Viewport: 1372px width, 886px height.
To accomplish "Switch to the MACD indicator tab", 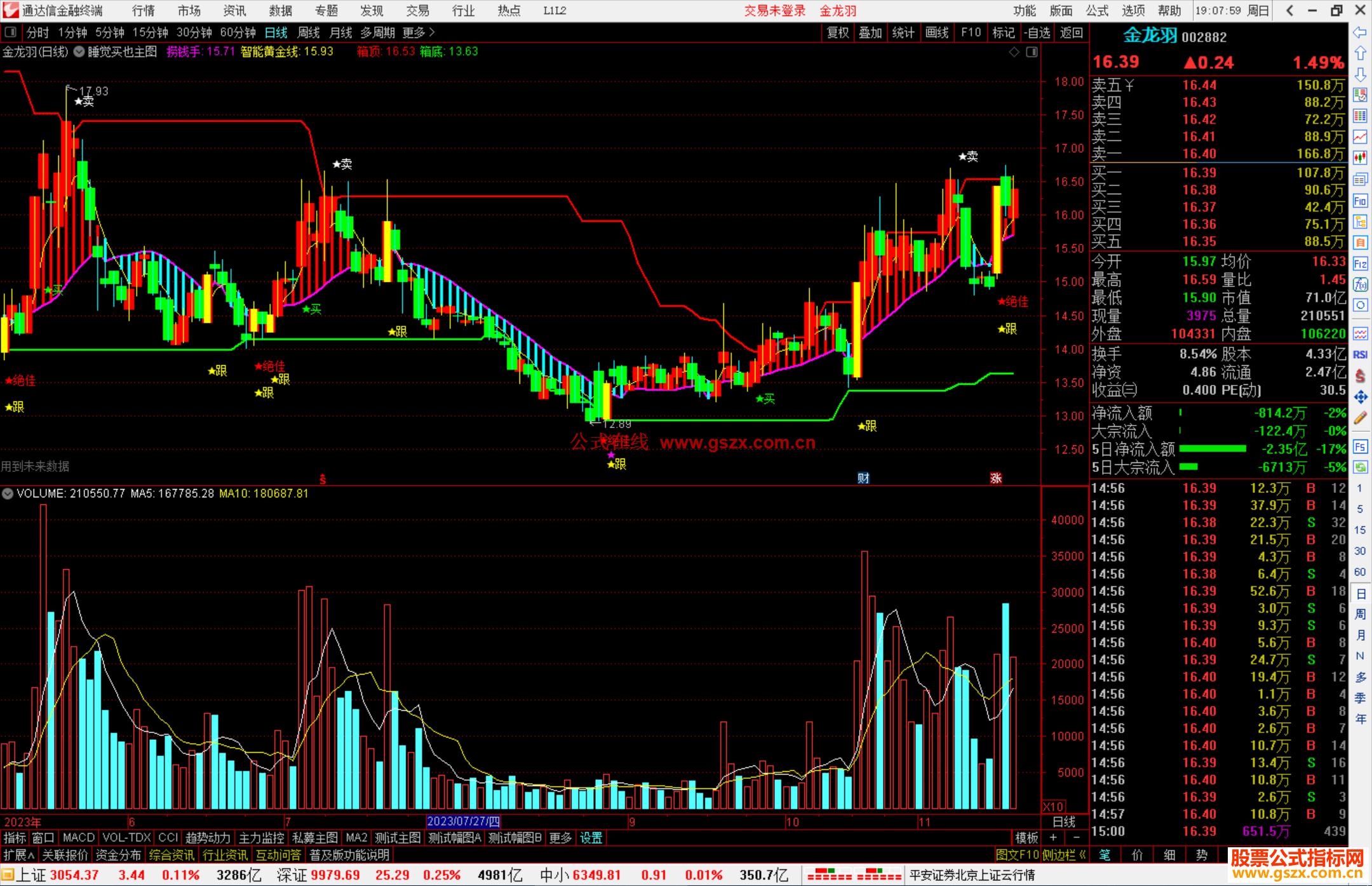I will pos(78,838).
